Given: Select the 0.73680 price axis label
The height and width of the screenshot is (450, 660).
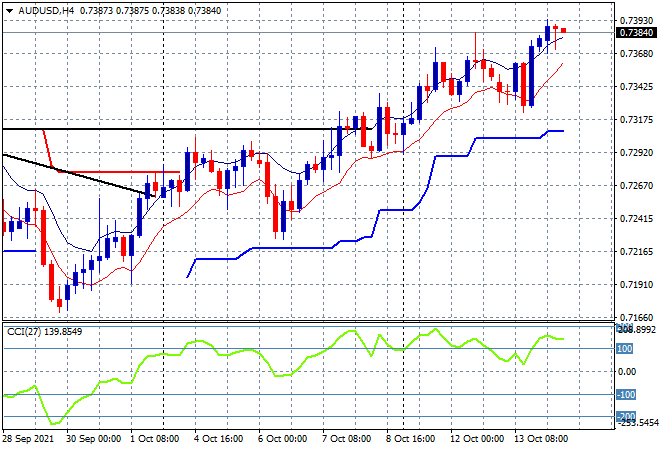Looking at the screenshot, I should tap(637, 53).
